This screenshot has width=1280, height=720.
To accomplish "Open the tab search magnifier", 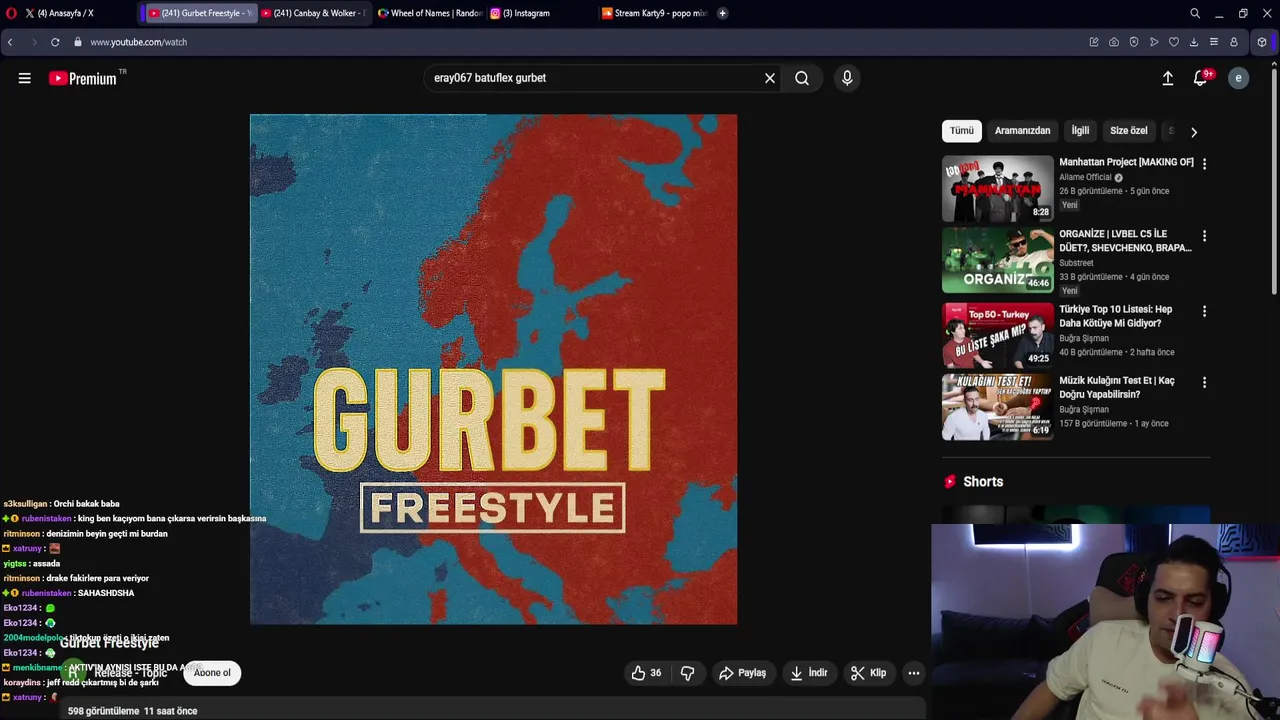I will point(1194,13).
